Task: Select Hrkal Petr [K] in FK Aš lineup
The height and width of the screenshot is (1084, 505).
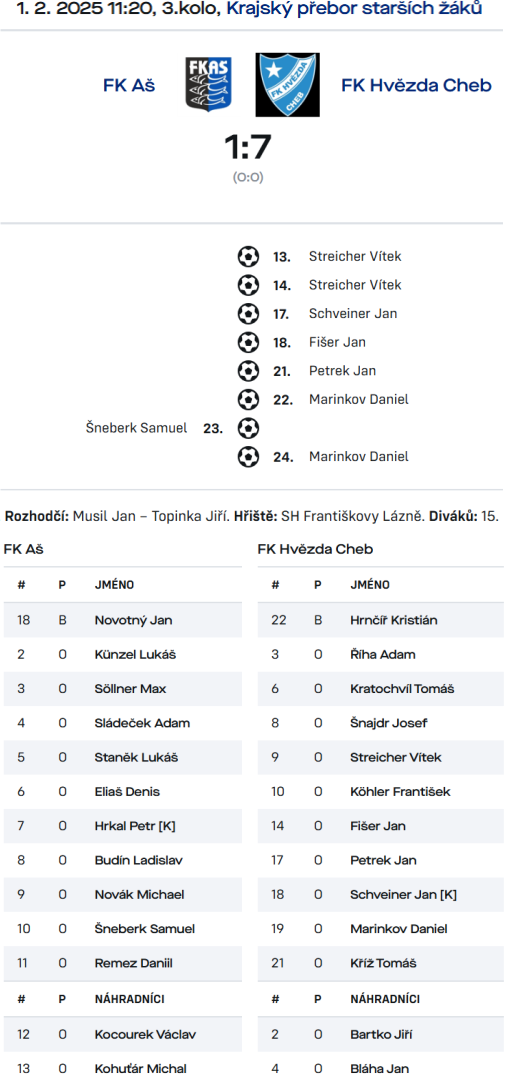Action: [x=122, y=826]
